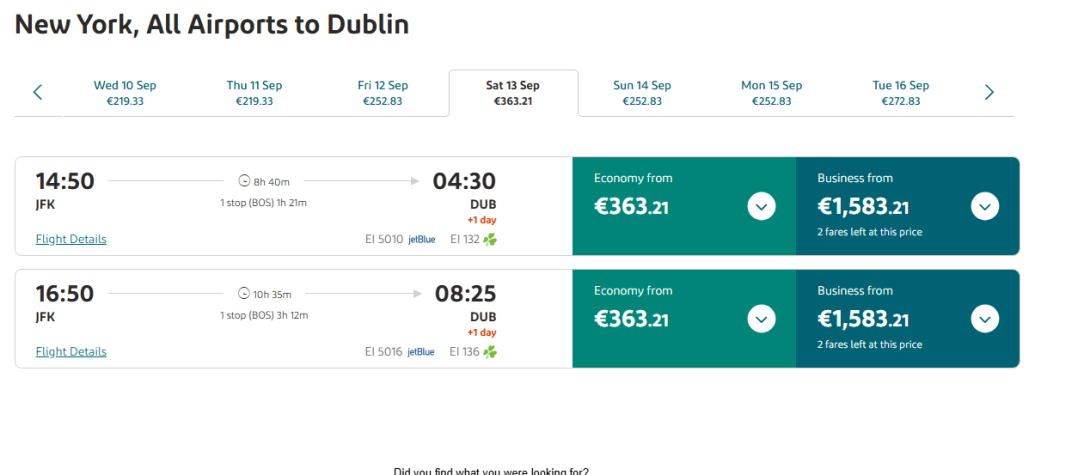Switch to Fri 12 Sep date tab

(x=383, y=93)
